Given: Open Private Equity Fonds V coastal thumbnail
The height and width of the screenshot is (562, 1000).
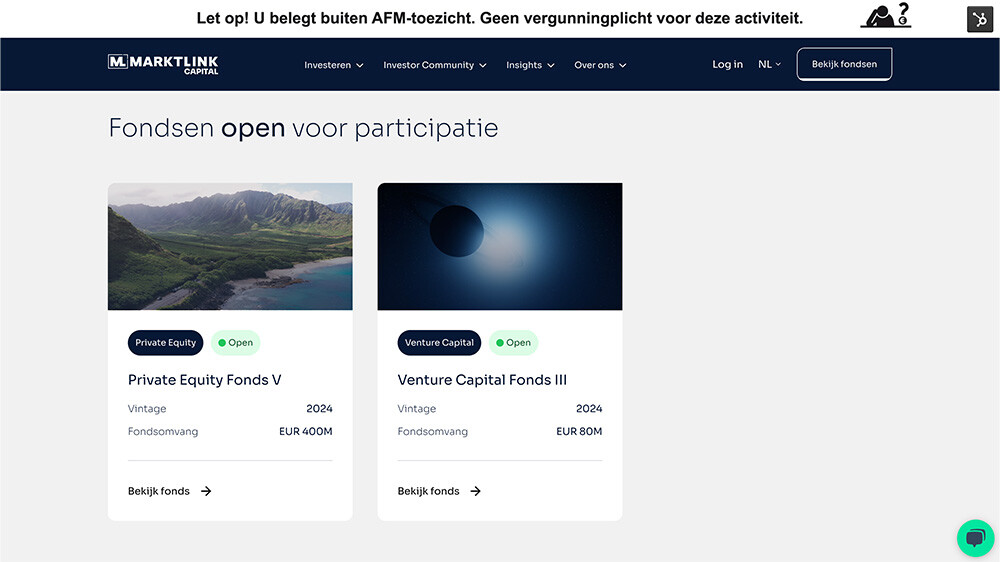Looking at the screenshot, I should [230, 246].
